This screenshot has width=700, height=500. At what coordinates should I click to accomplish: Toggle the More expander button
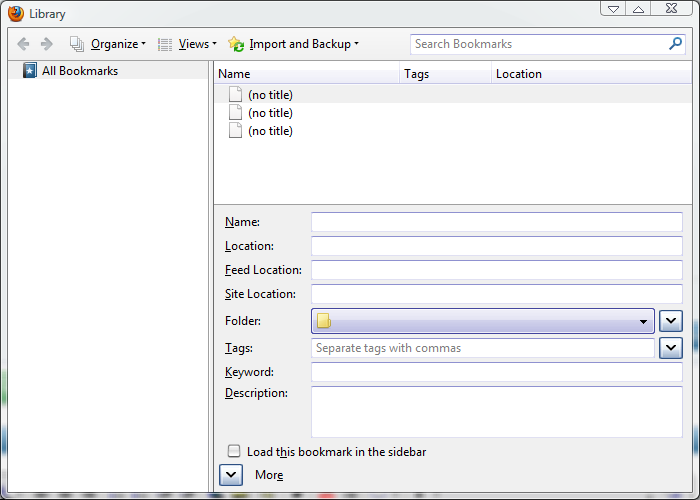pyautogui.click(x=231, y=475)
